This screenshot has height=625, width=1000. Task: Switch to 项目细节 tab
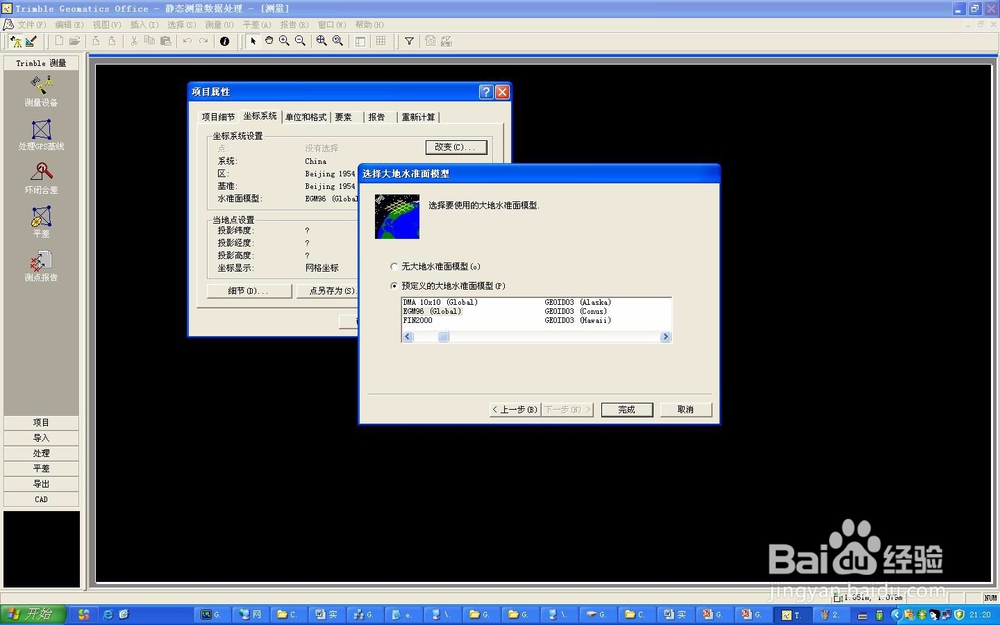(x=218, y=117)
